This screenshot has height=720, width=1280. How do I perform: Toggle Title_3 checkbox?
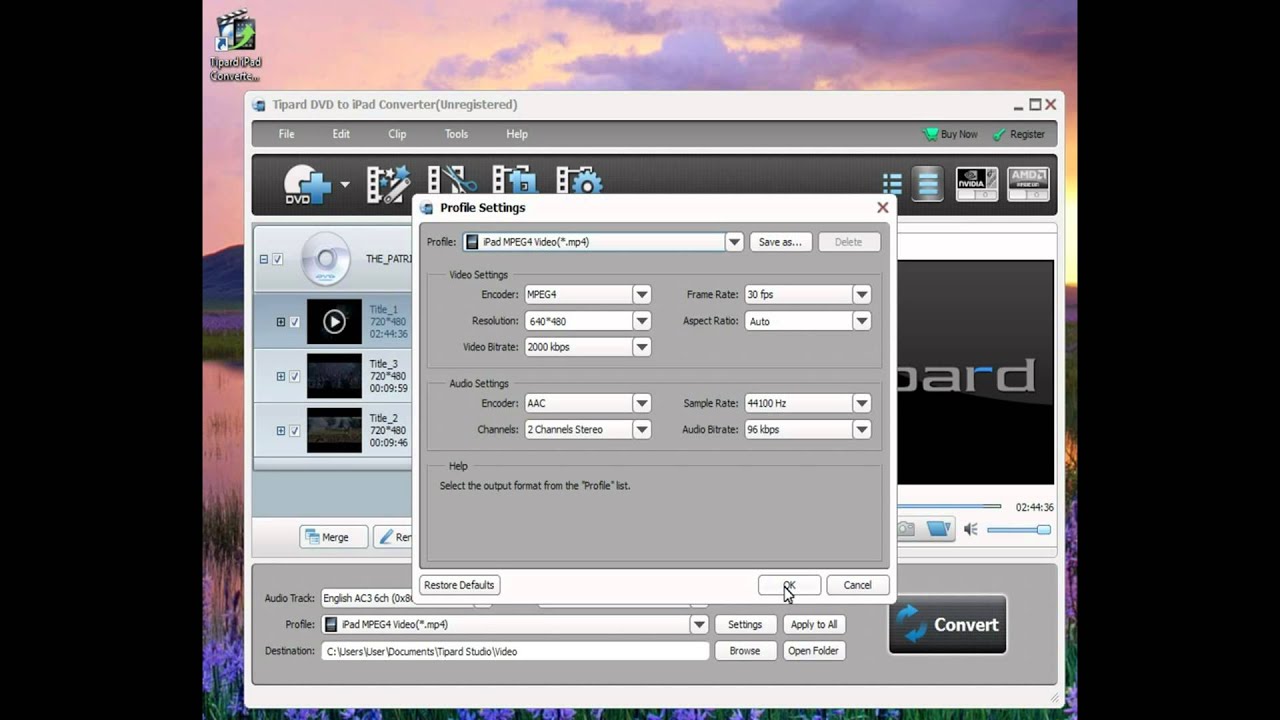294,376
